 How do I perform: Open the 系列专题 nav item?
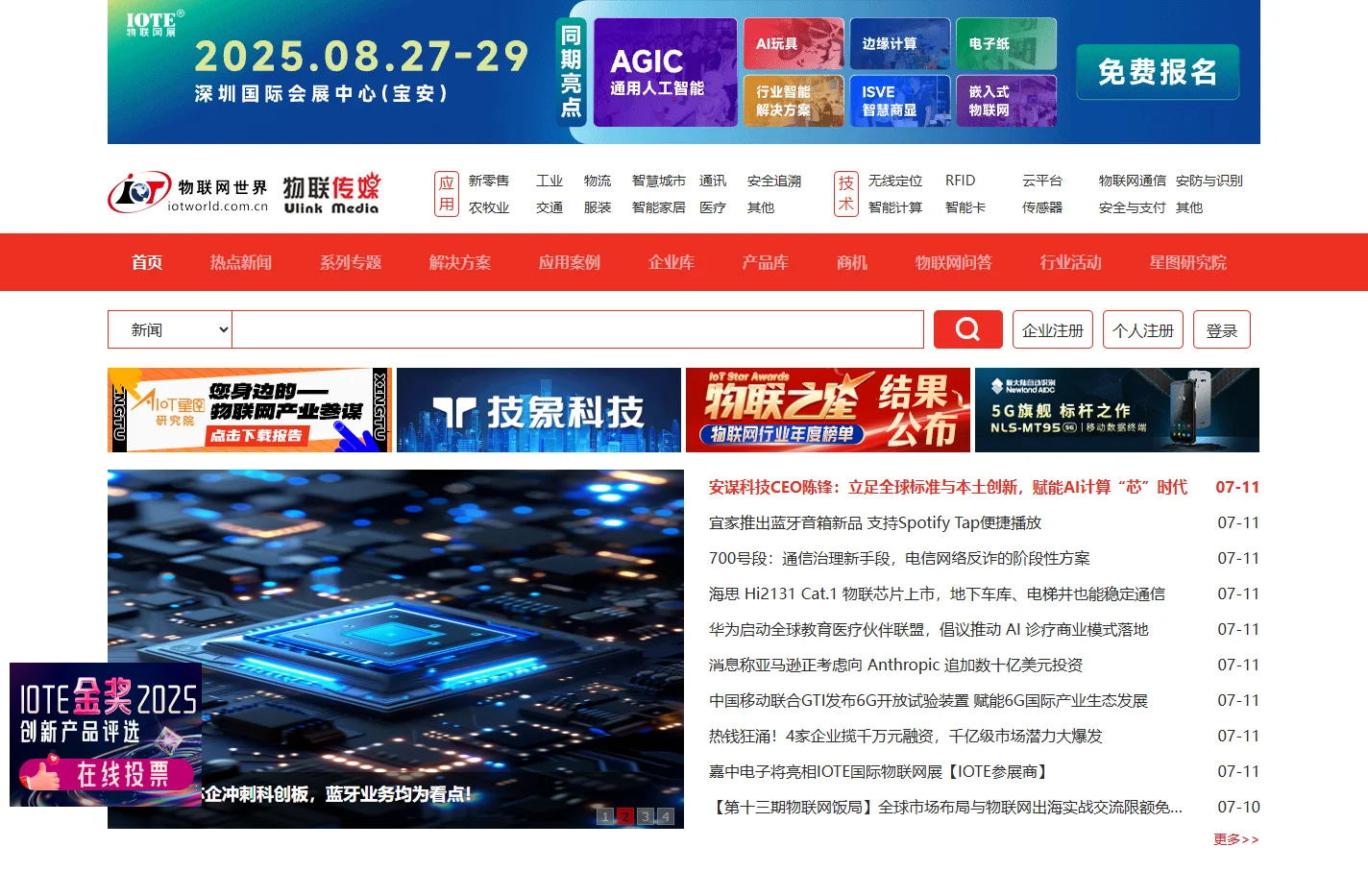tap(351, 262)
